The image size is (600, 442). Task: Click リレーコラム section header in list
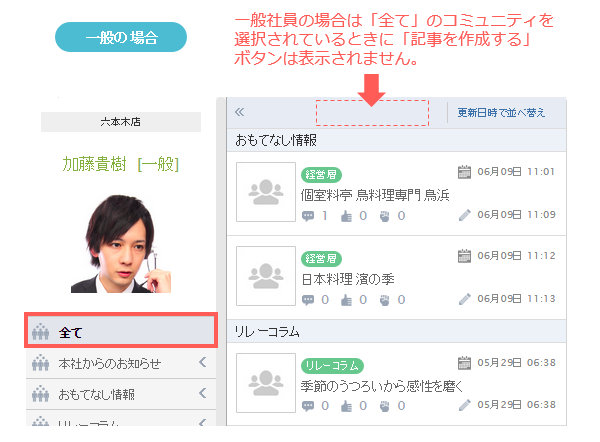click(x=396, y=331)
